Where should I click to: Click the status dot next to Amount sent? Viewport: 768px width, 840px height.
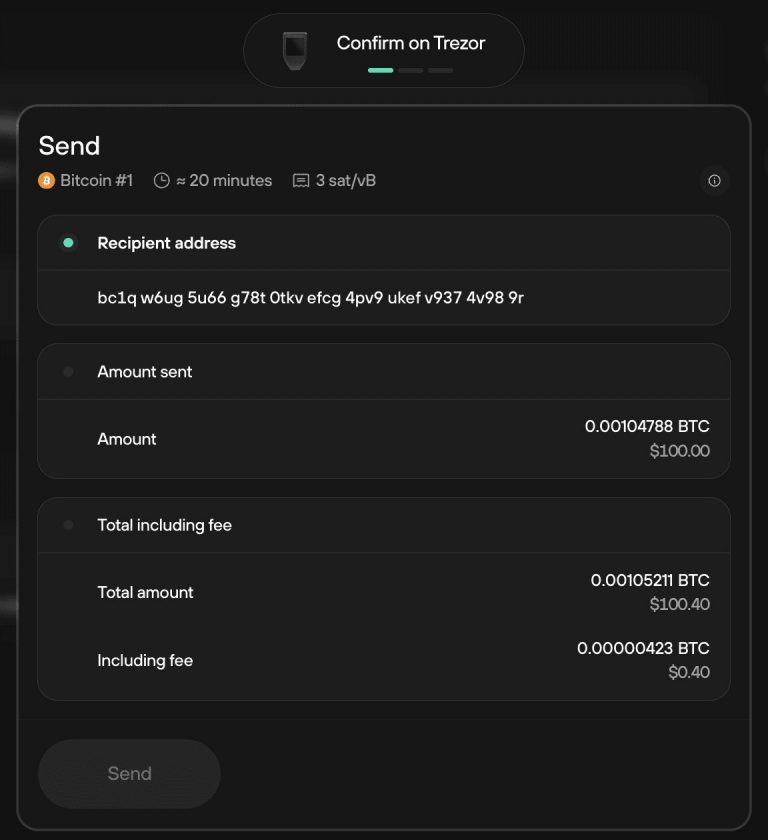point(67,371)
